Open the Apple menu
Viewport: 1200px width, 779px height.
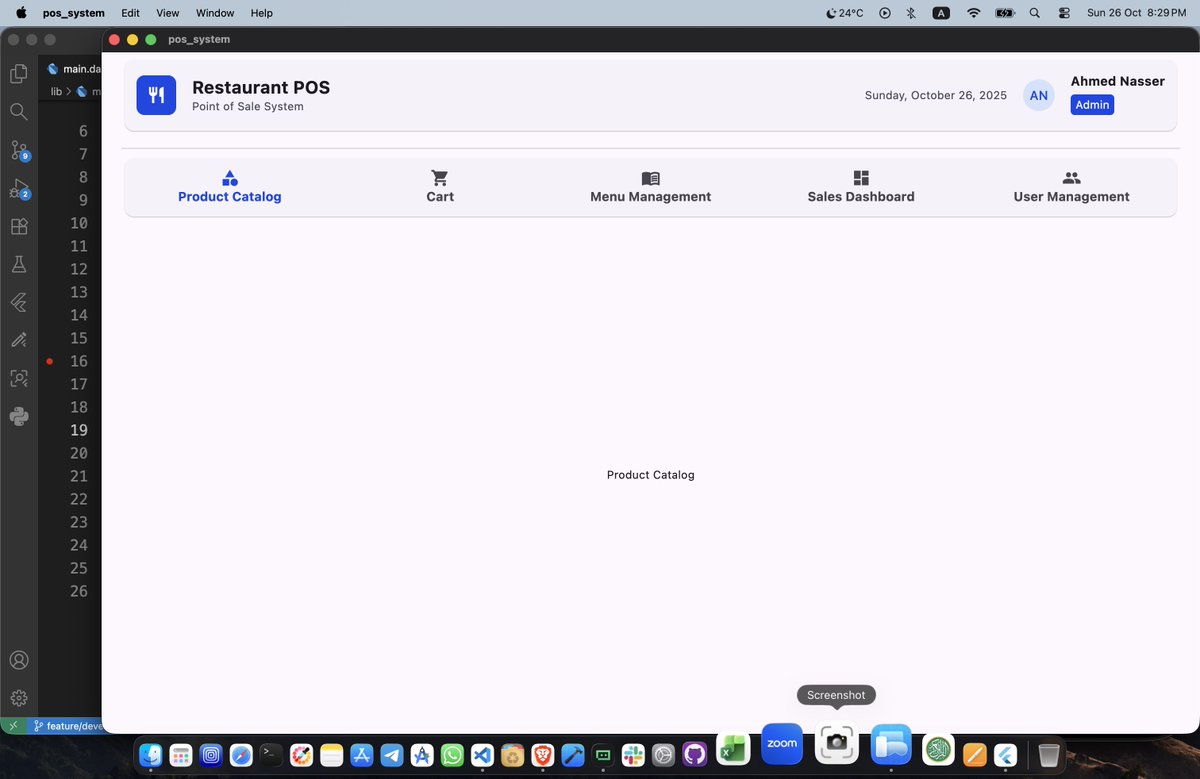(x=20, y=13)
